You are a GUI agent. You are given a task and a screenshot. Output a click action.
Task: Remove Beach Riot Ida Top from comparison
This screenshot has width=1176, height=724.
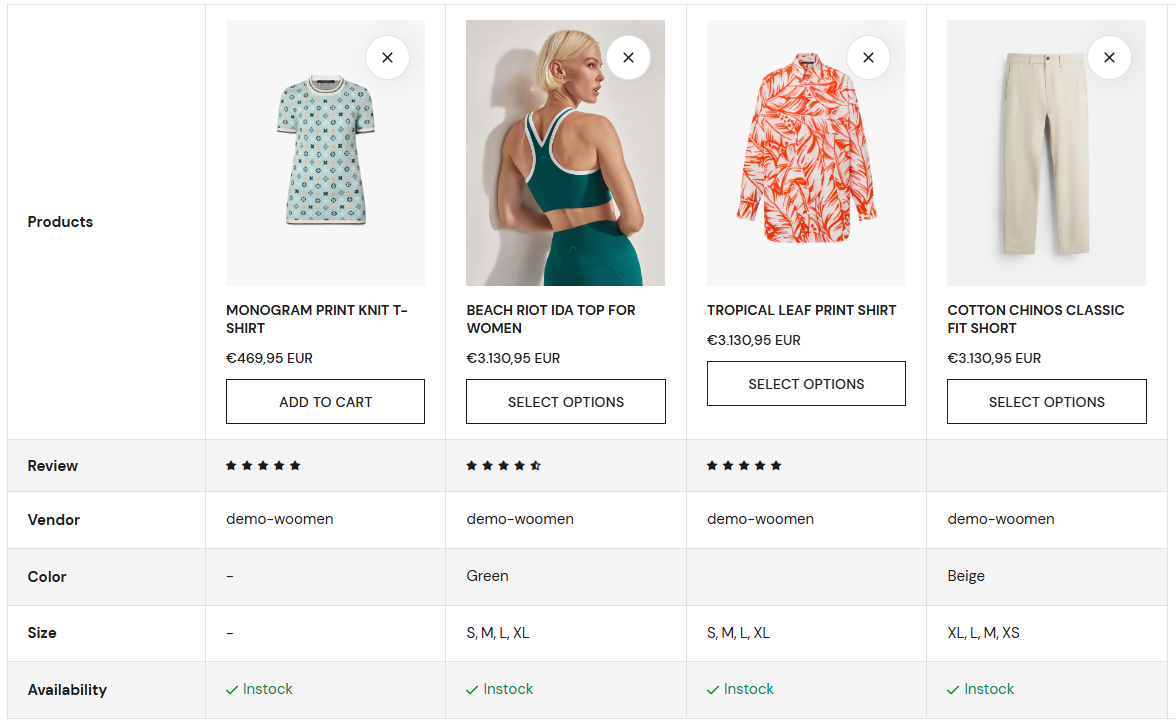tap(628, 58)
